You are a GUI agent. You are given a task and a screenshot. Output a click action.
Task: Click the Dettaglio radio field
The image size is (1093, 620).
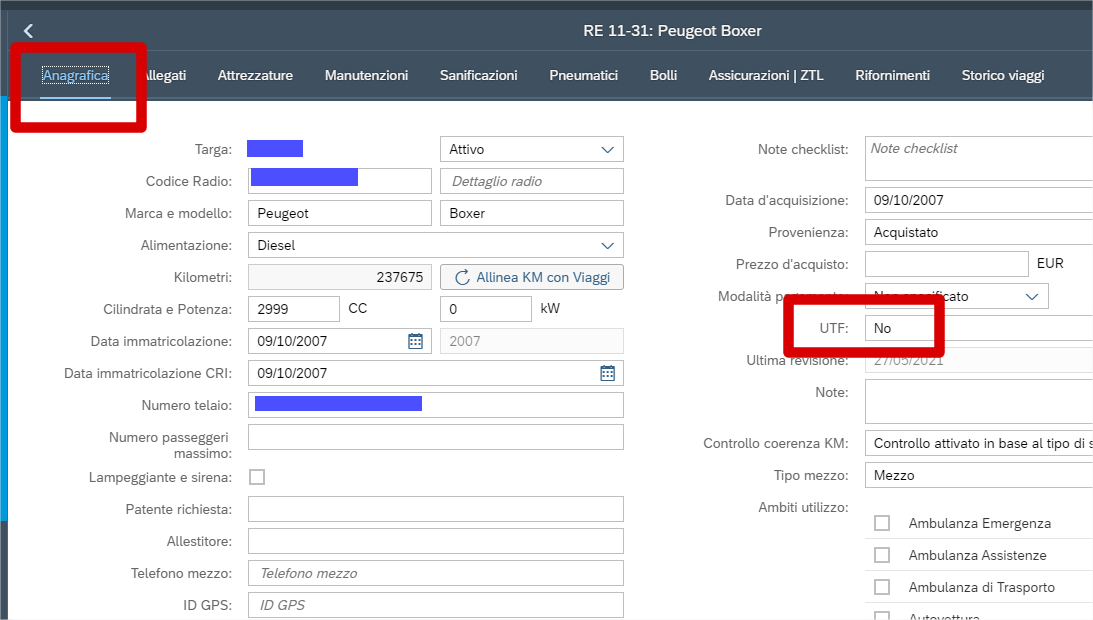tap(531, 181)
